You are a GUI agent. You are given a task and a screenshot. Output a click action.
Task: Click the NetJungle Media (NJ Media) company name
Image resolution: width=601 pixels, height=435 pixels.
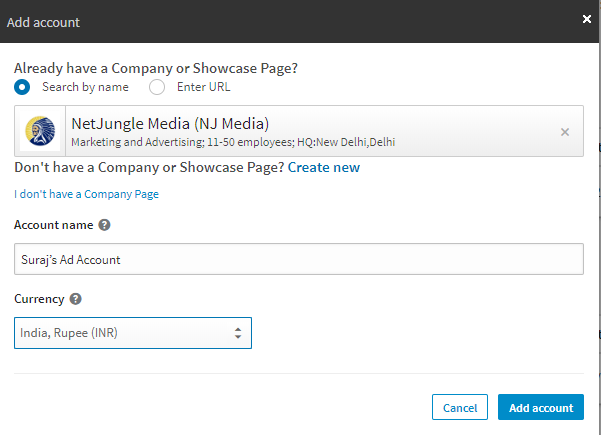click(x=170, y=124)
